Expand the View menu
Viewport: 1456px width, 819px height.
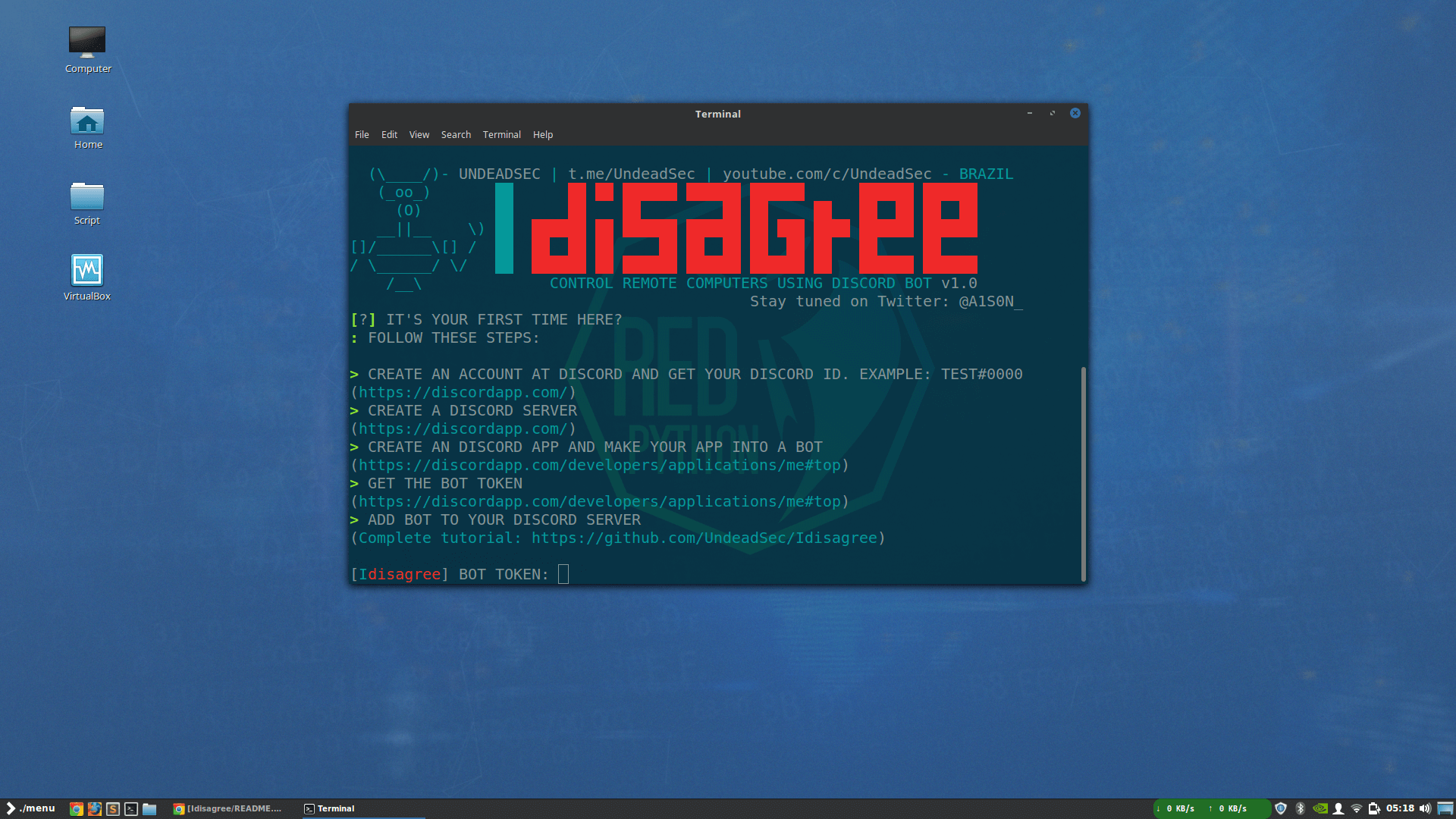coord(419,134)
